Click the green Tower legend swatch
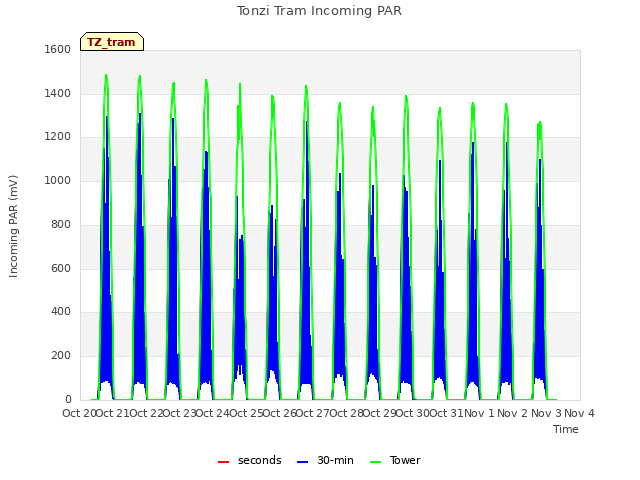The image size is (640, 480). 375,462
